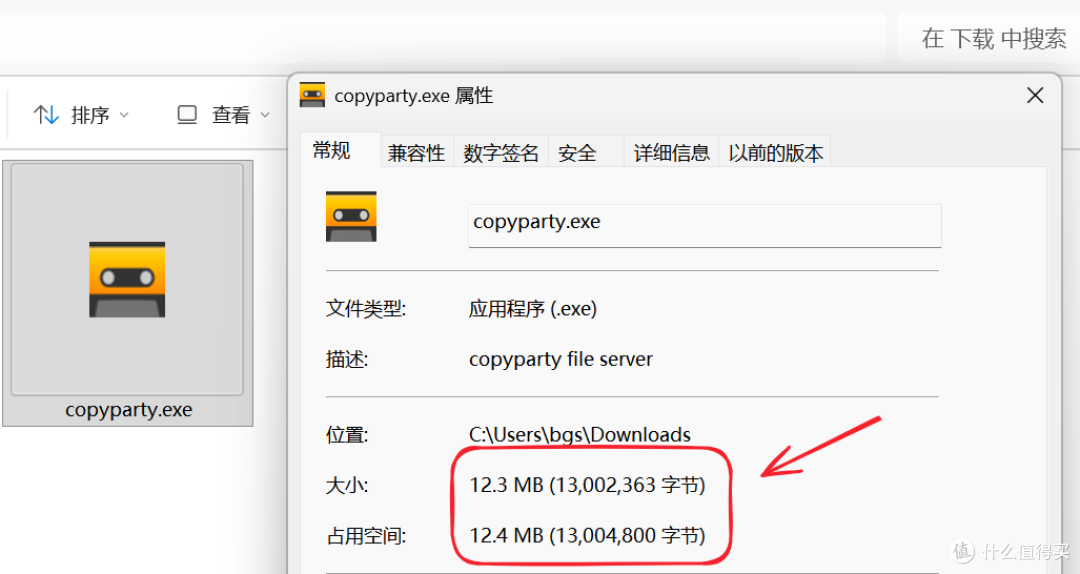Click the location path C:\Users\bgs\Downloads
Viewport: 1080px width, 574px height.
580,435
